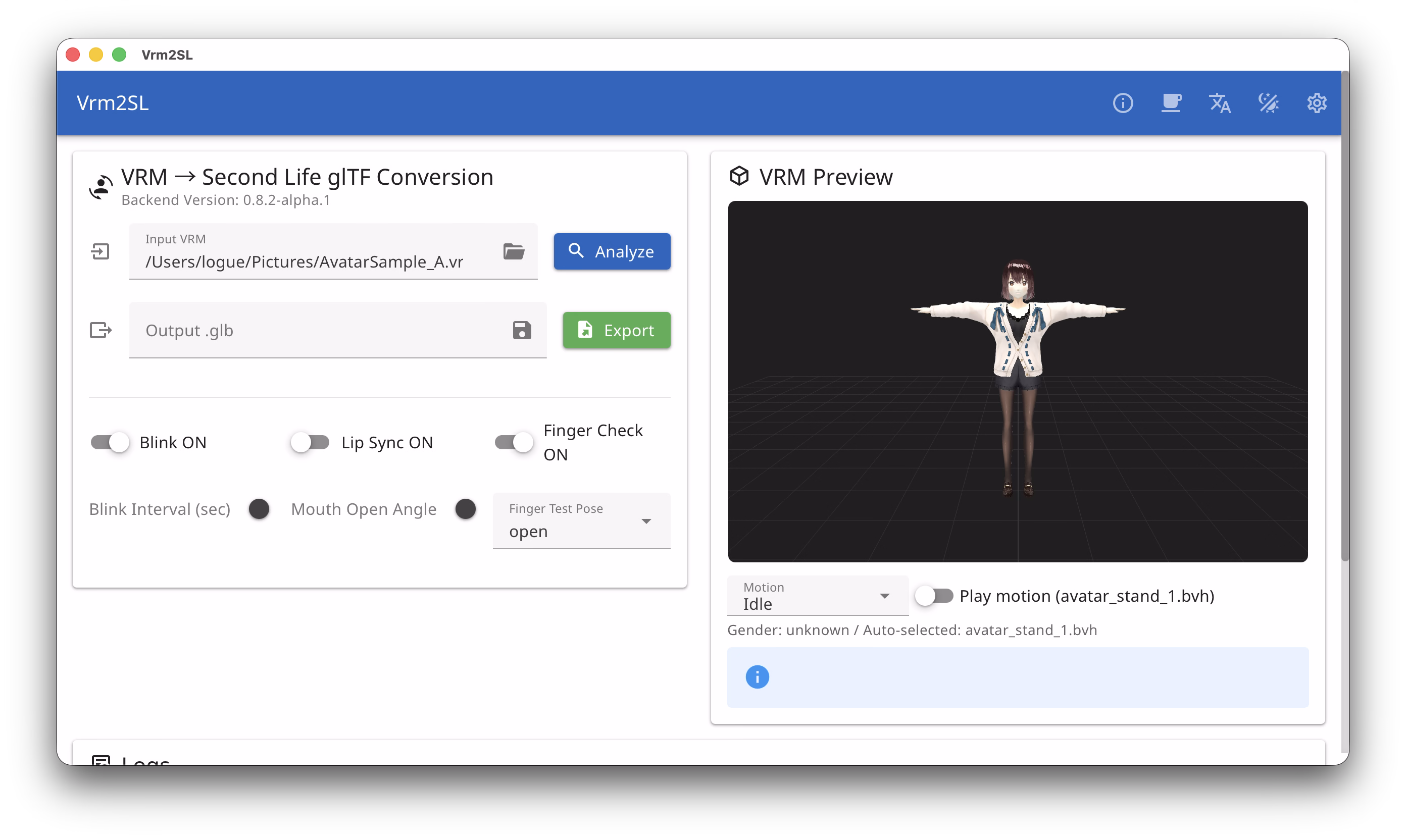Open the Finger Test Pose dropdown

point(581,521)
